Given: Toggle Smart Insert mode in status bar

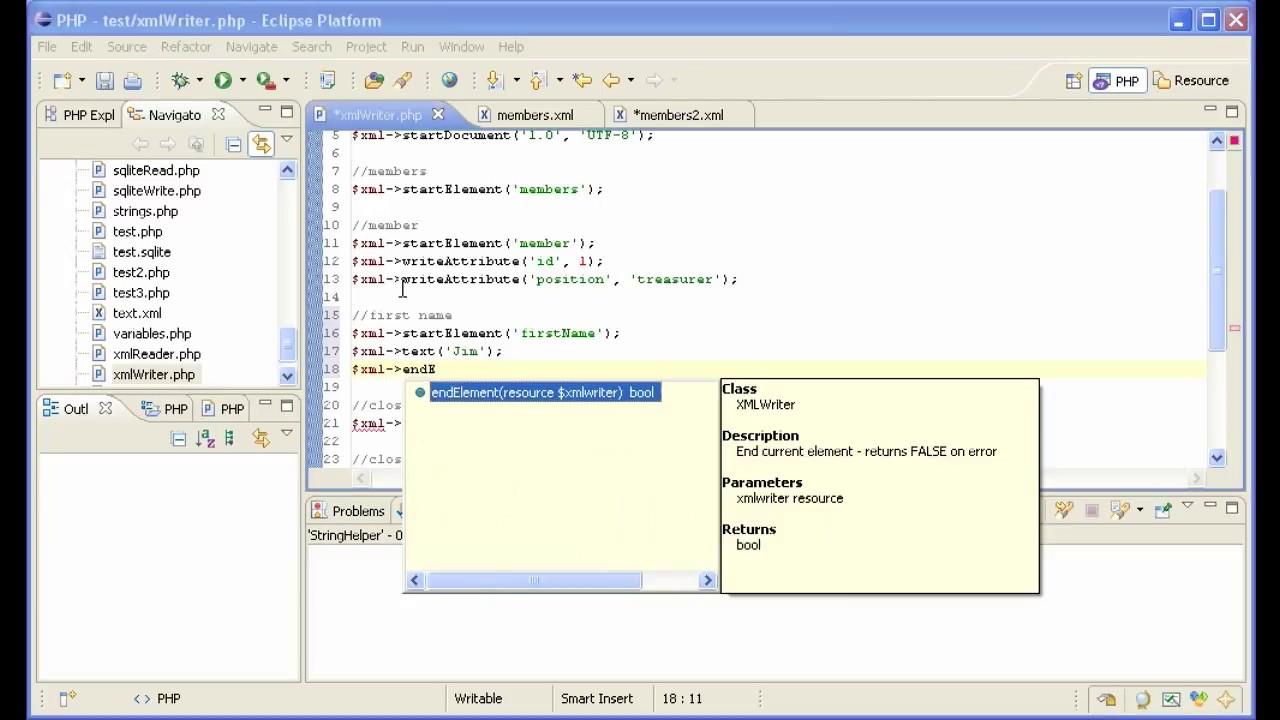Looking at the screenshot, I should click(597, 699).
